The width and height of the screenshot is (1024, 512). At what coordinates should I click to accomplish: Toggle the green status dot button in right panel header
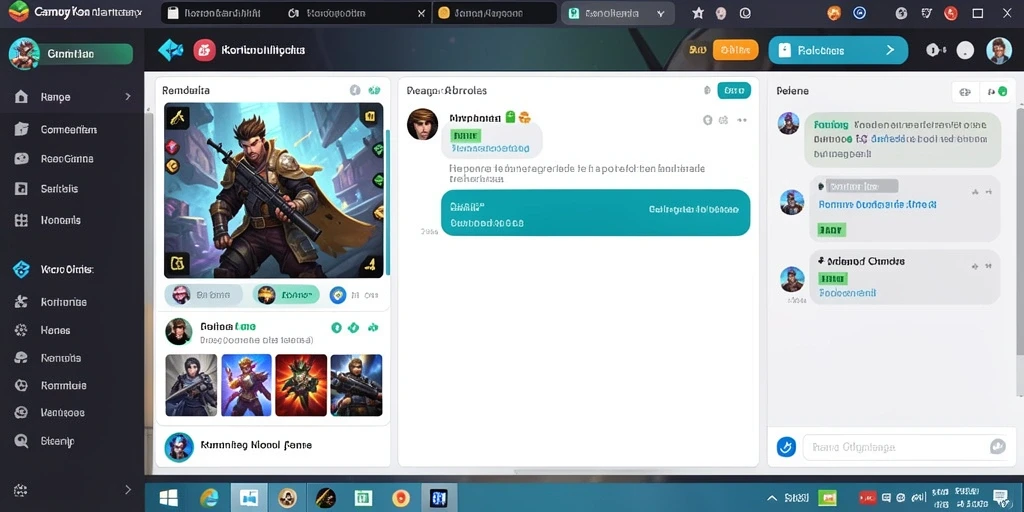tap(996, 92)
